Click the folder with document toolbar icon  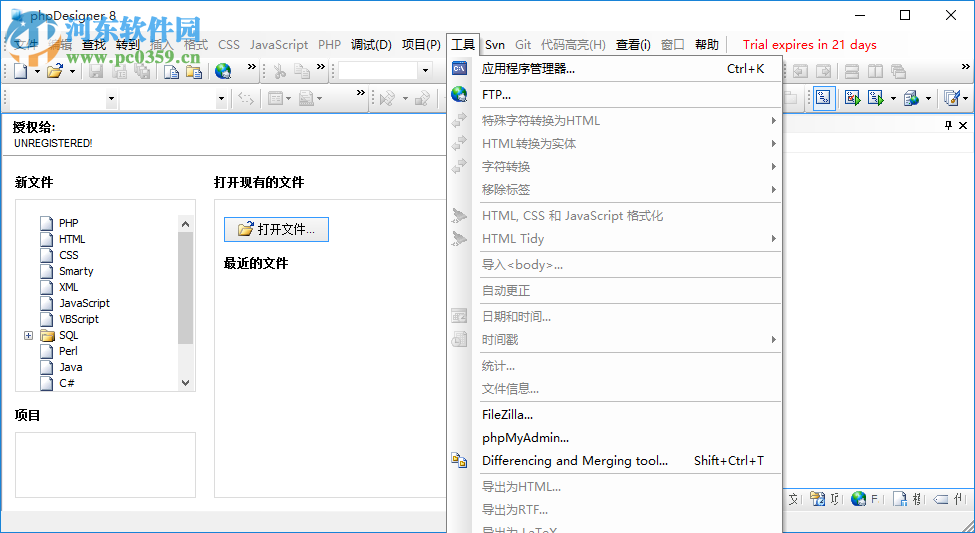tap(194, 72)
